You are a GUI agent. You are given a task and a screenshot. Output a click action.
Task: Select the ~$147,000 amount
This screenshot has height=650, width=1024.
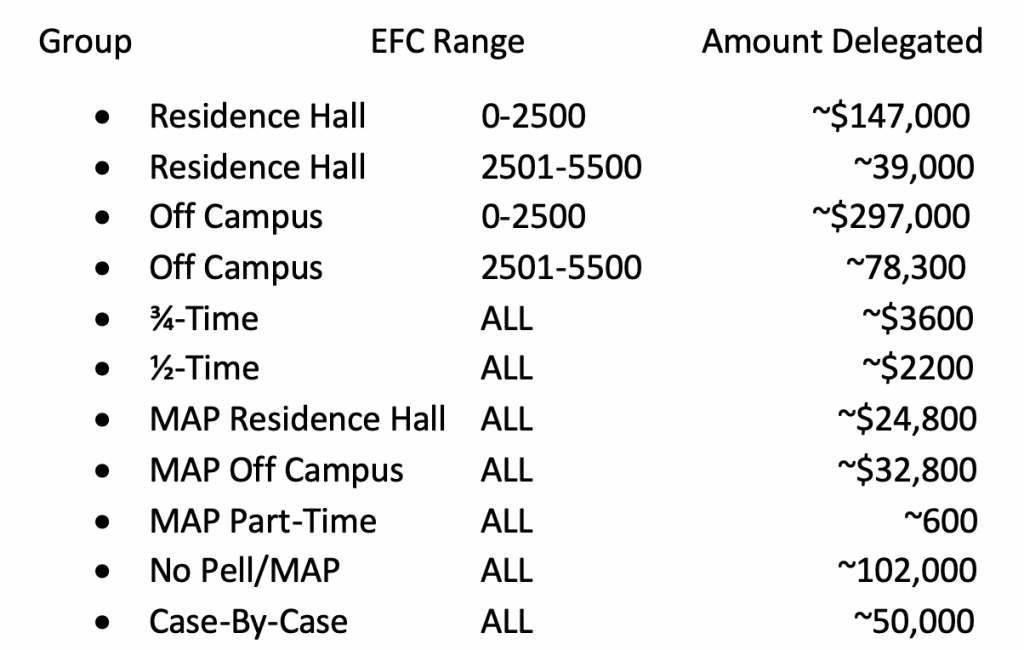891,116
